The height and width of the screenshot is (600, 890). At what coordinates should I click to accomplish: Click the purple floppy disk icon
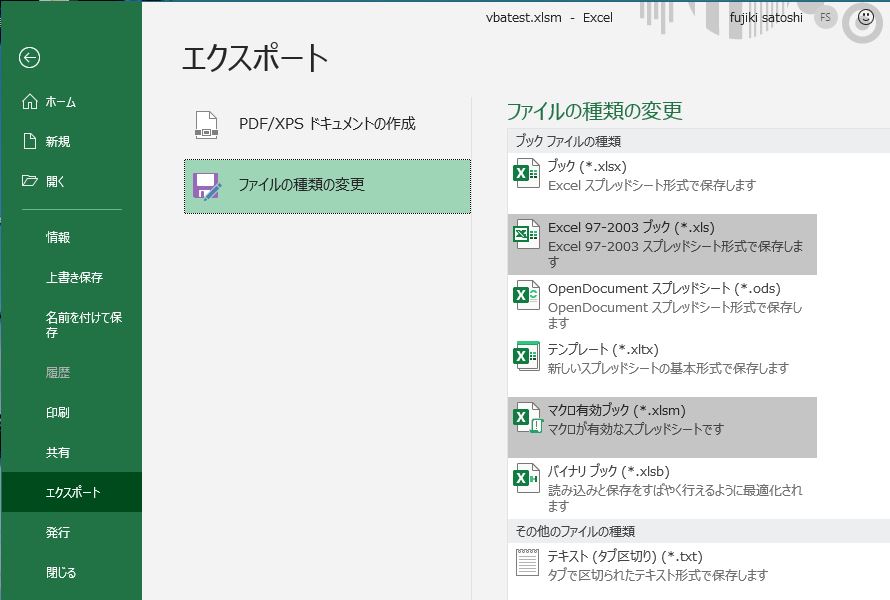coord(206,186)
